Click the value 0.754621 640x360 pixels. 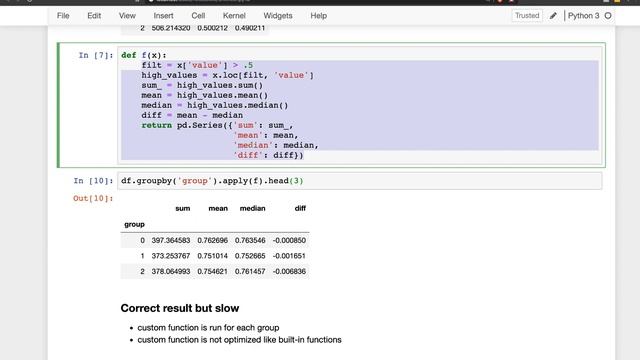tap(212, 271)
